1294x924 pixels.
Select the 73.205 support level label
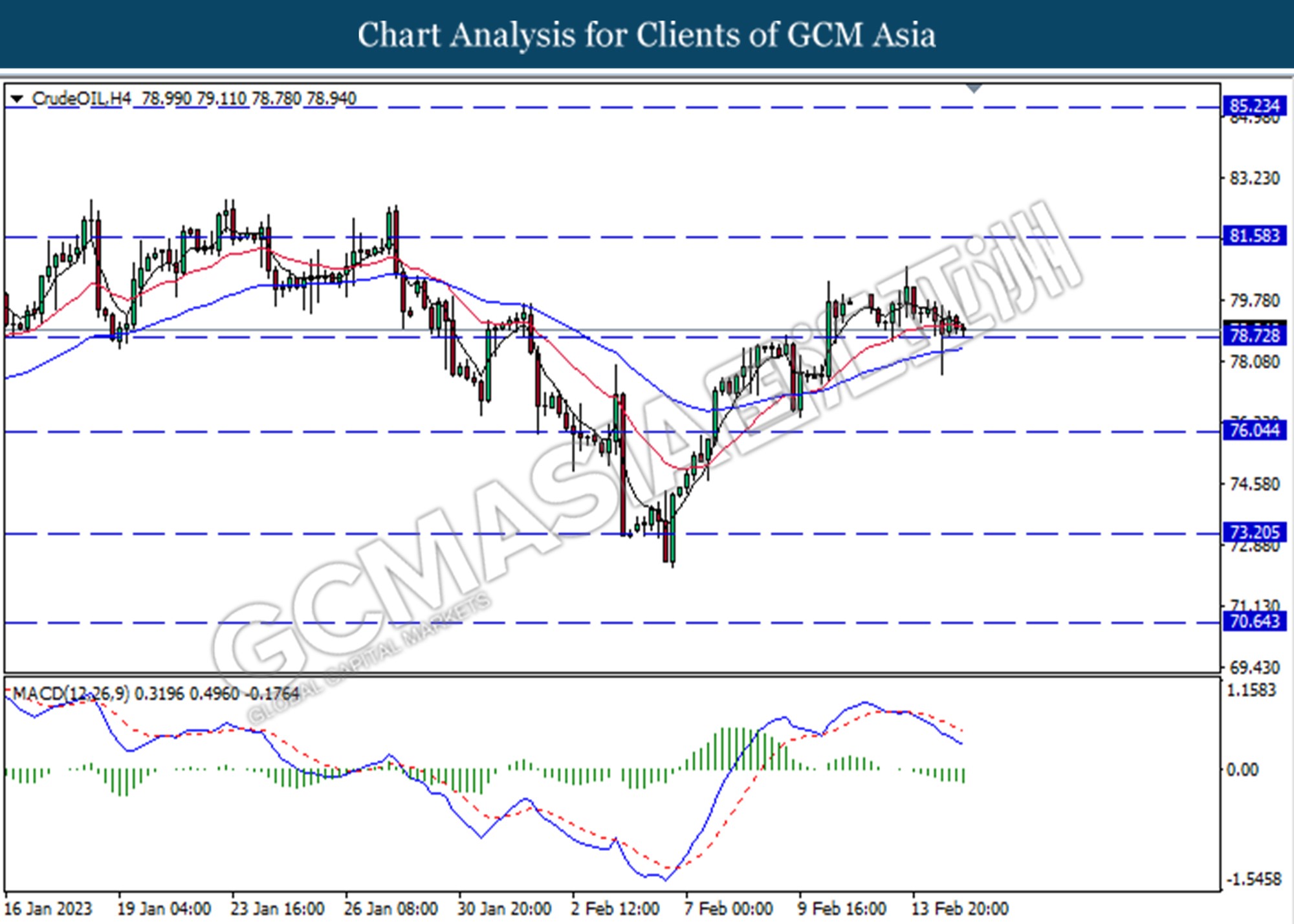tap(1254, 533)
